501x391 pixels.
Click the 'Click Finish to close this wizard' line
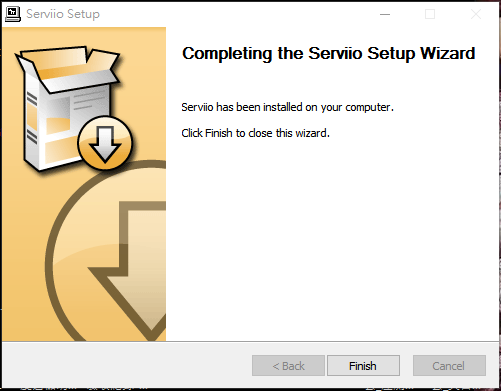tap(255, 133)
